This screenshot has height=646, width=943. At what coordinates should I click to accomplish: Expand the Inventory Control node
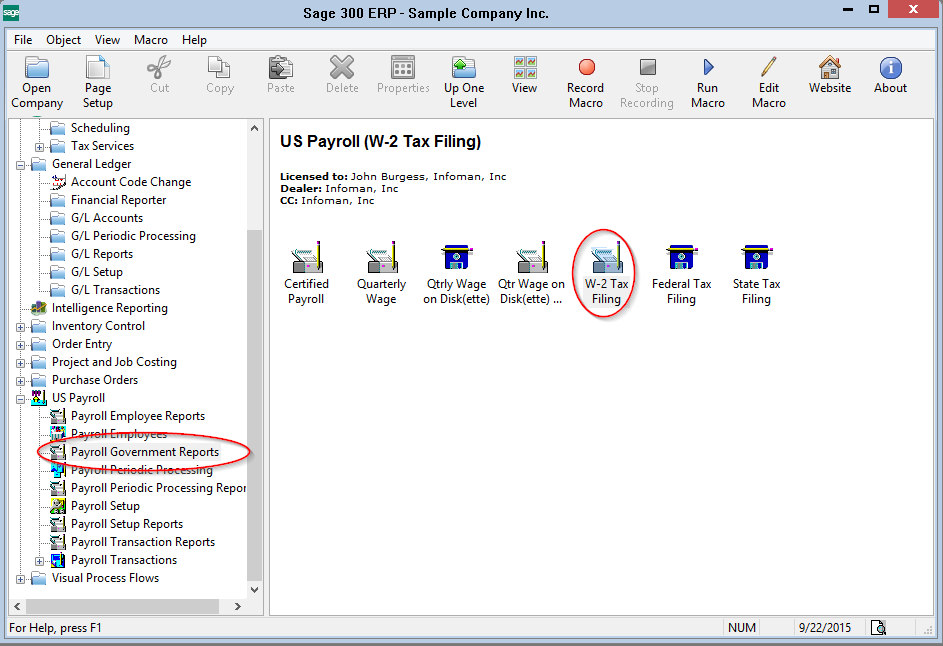[x=20, y=327]
